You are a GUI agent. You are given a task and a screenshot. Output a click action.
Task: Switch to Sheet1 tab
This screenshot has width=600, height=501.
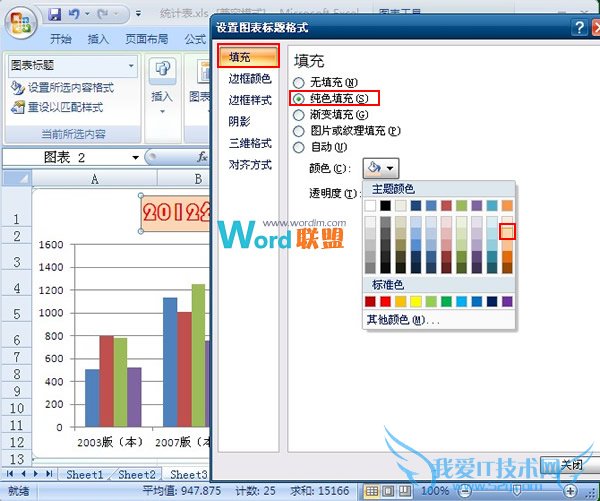(85, 475)
